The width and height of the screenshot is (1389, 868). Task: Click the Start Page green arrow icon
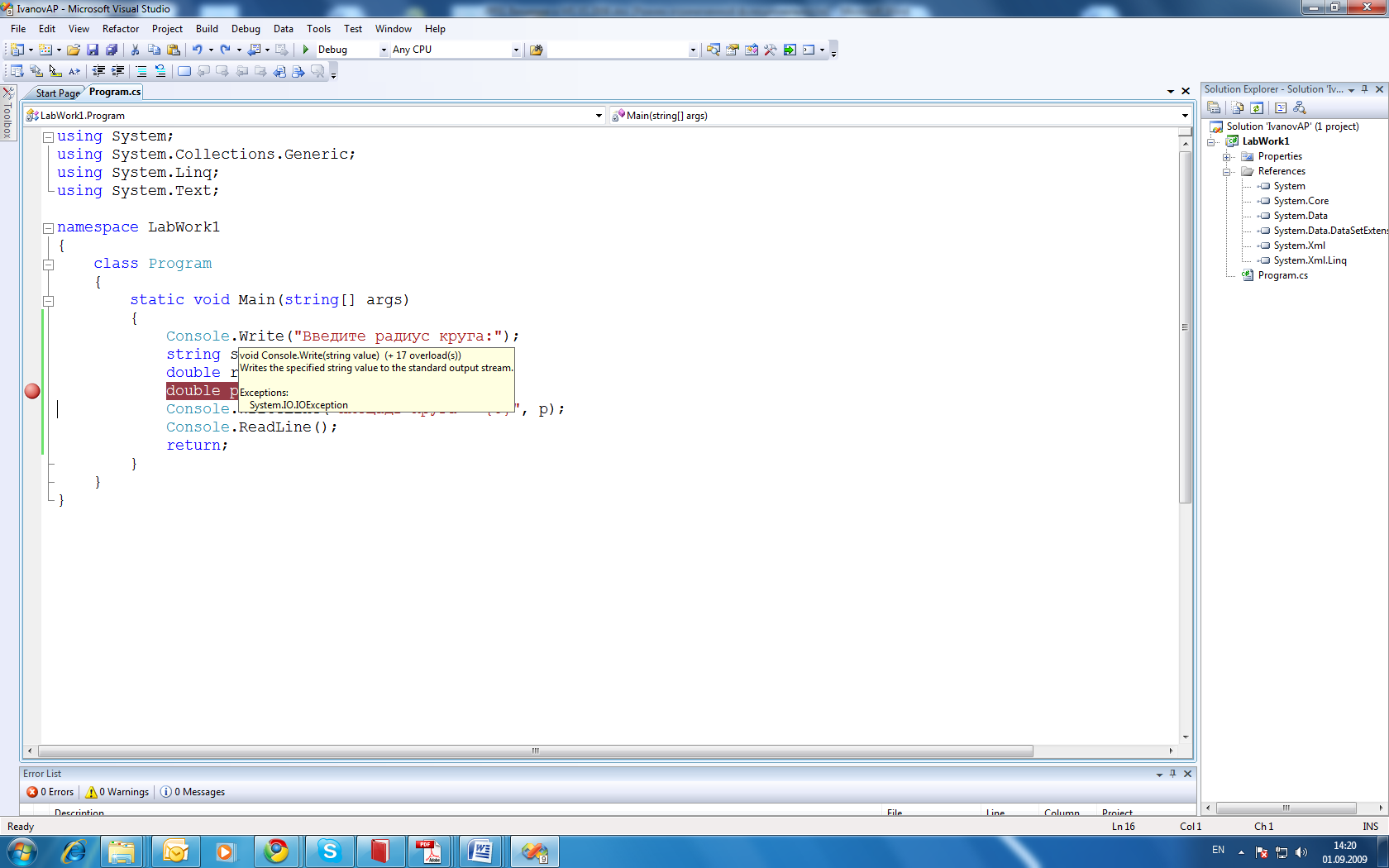coord(790,50)
